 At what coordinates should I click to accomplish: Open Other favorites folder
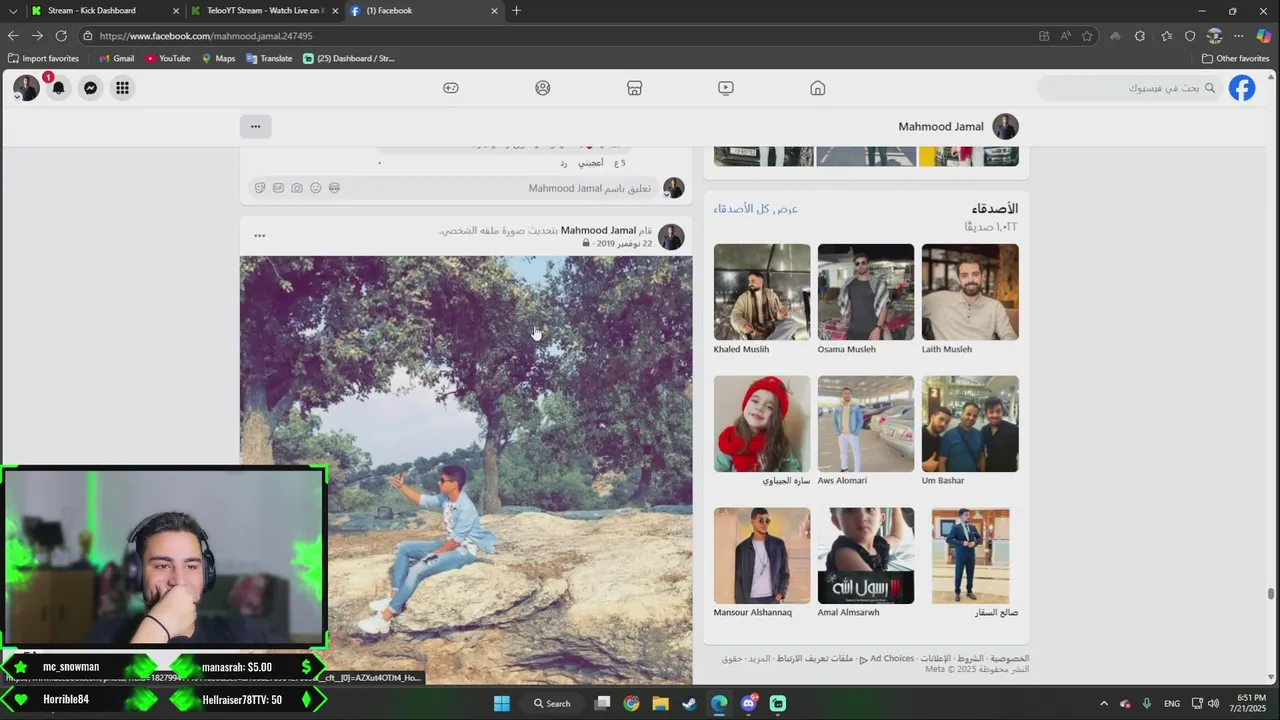point(1235,58)
